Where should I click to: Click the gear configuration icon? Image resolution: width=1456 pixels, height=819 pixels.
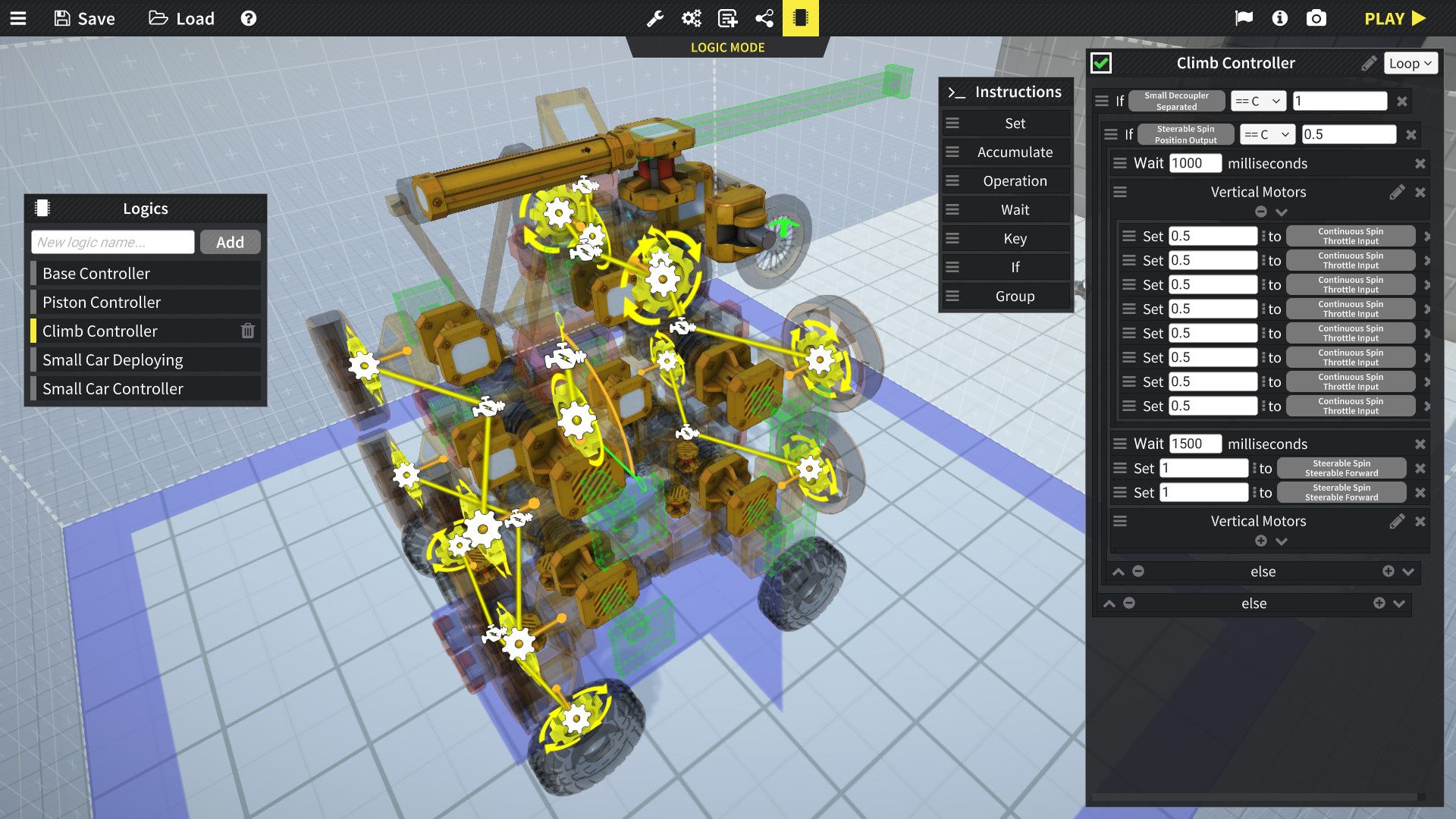coord(691,17)
